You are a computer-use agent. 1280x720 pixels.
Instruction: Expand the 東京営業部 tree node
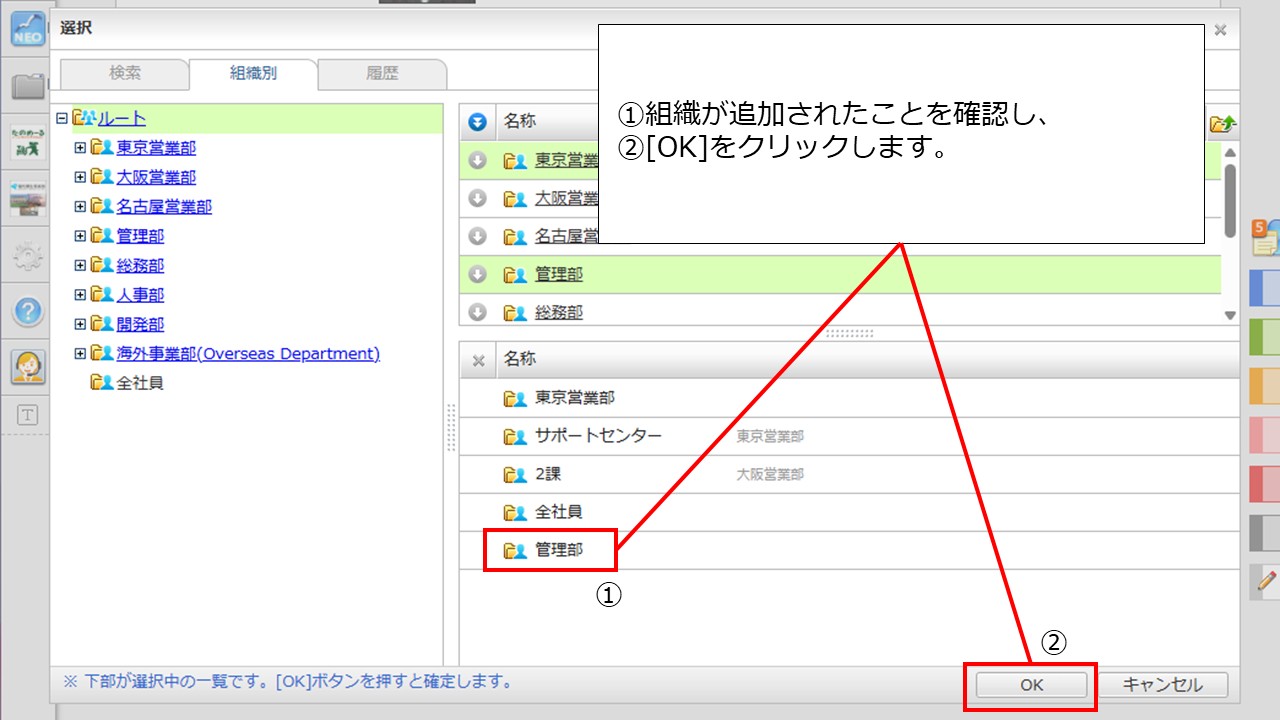[80, 148]
